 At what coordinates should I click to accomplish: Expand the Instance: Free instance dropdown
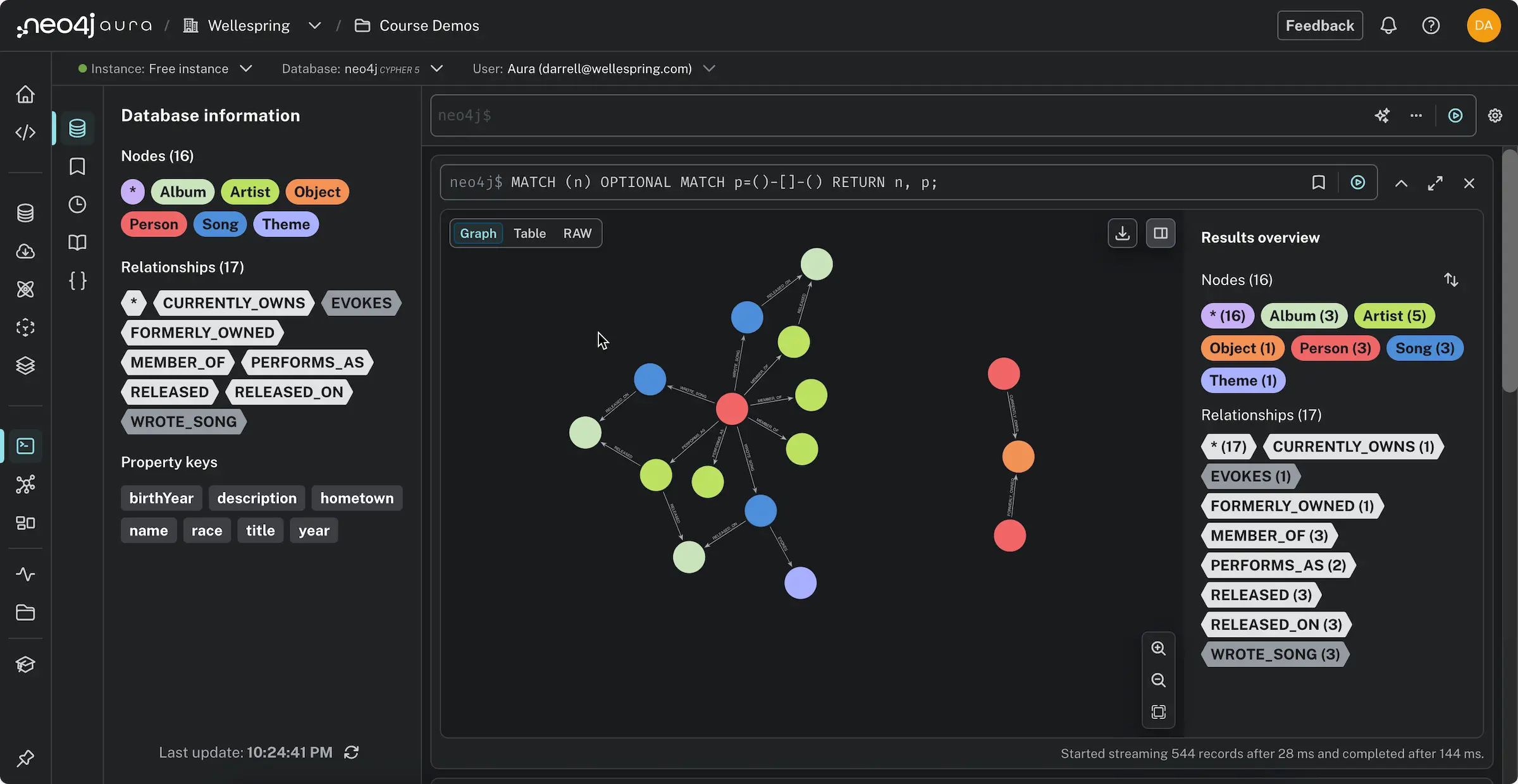point(246,68)
